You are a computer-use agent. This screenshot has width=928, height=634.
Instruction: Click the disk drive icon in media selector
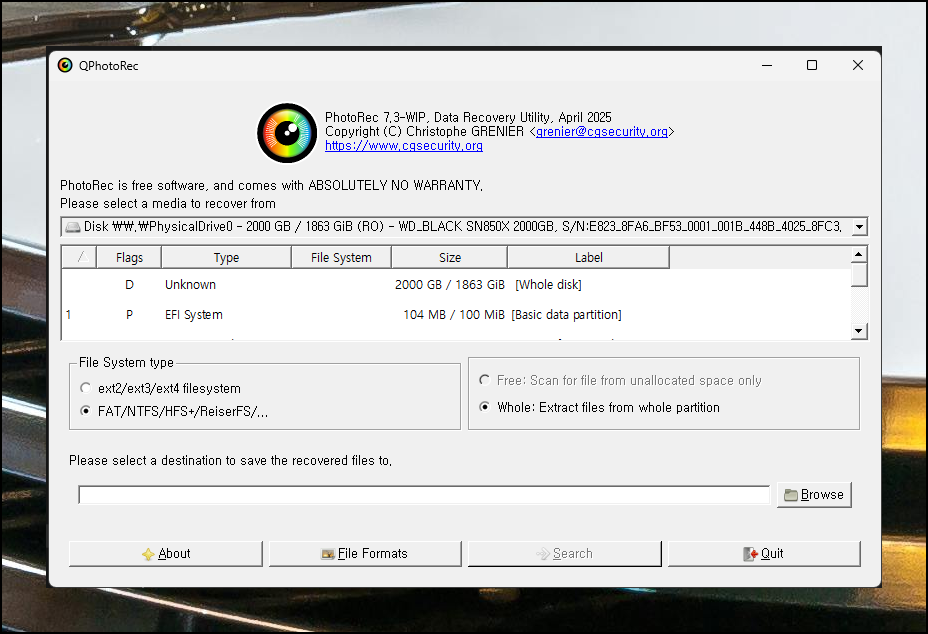[x=73, y=227]
